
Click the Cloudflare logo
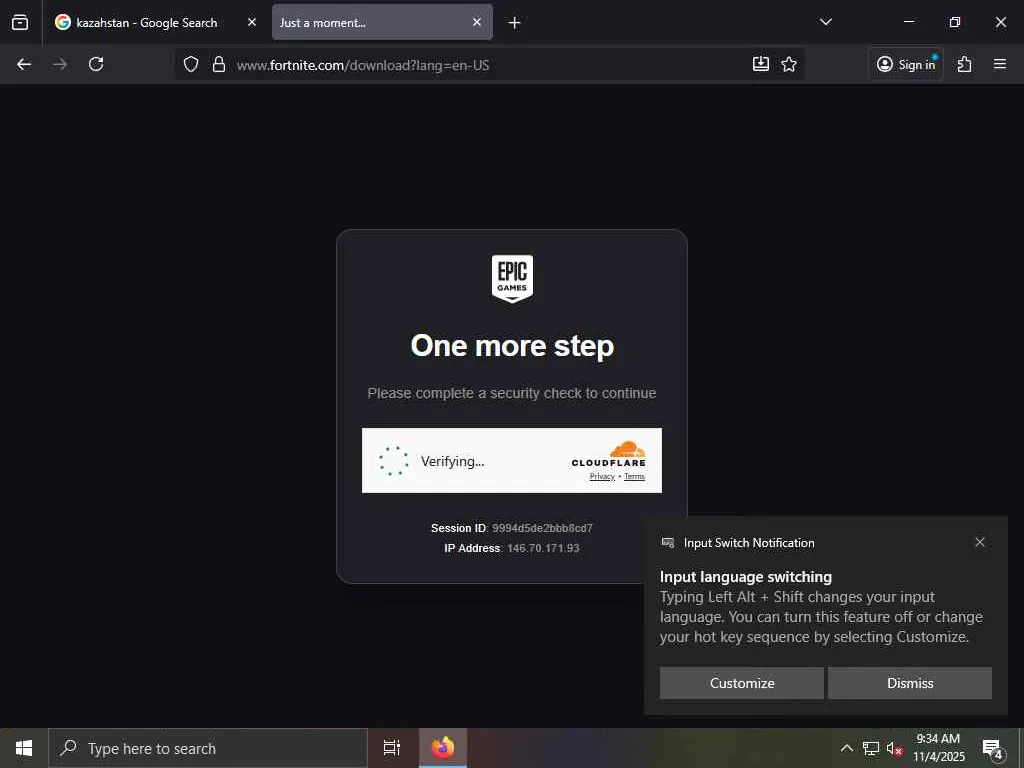609,454
